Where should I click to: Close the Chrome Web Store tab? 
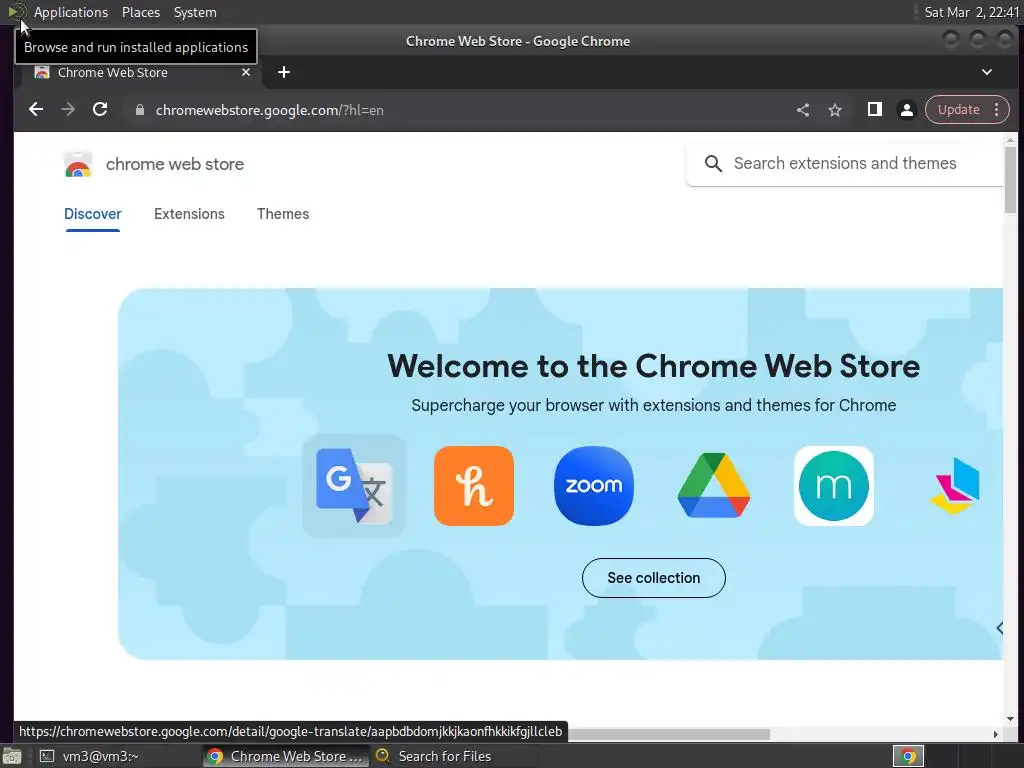pos(246,72)
